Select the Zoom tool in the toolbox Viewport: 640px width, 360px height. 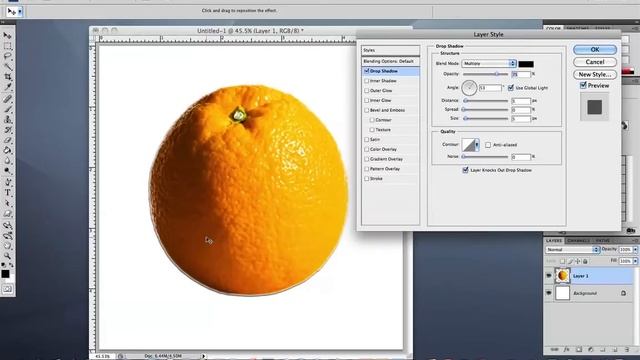[x=7, y=256]
